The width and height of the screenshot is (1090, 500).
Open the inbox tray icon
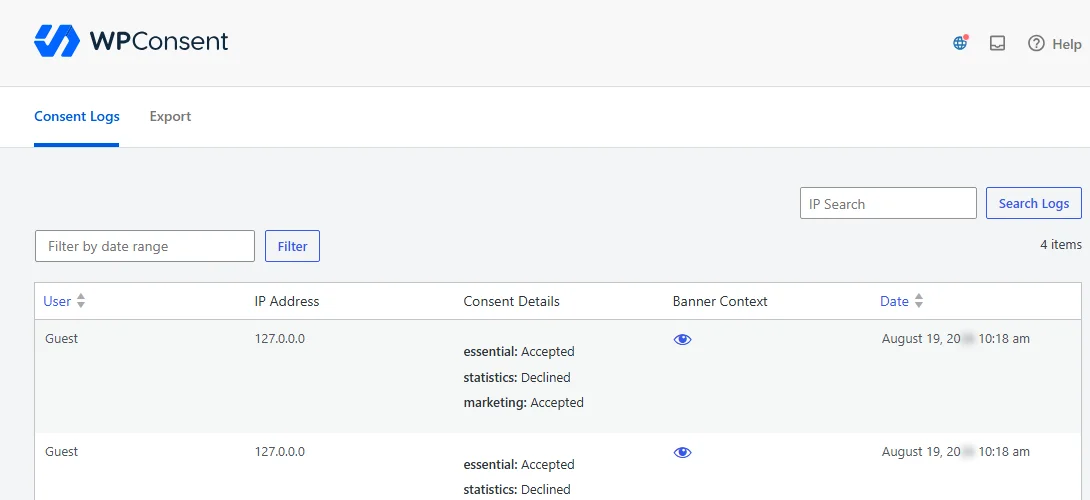click(998, 43)
